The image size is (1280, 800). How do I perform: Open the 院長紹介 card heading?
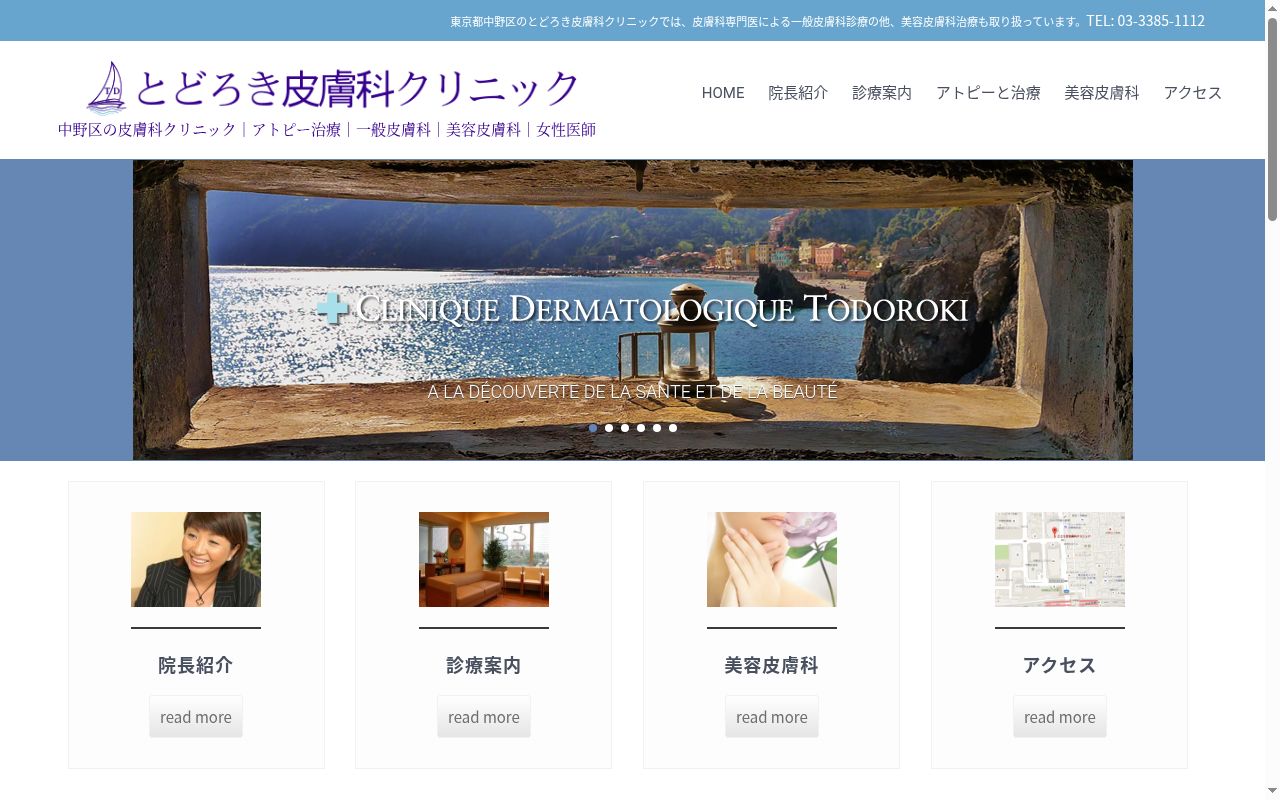point(196,665)
